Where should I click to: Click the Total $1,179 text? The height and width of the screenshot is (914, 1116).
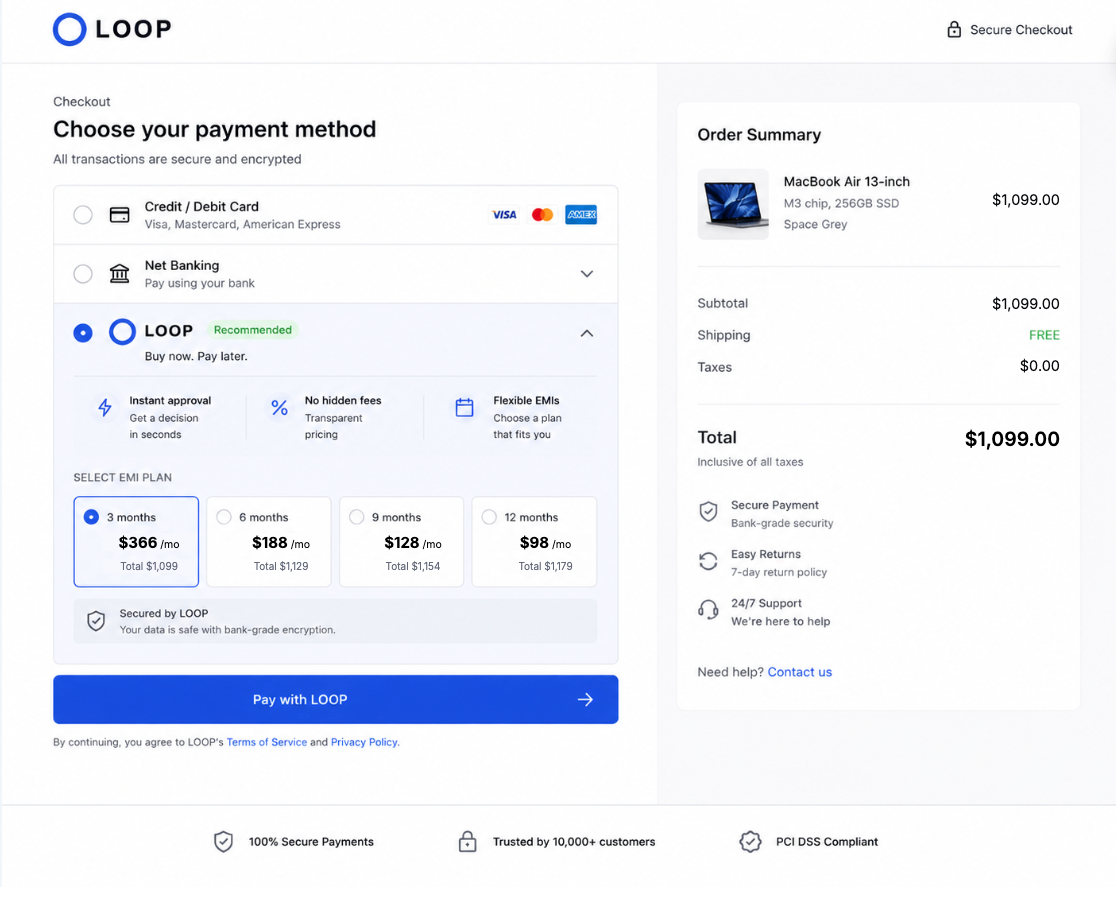(545, 566)
